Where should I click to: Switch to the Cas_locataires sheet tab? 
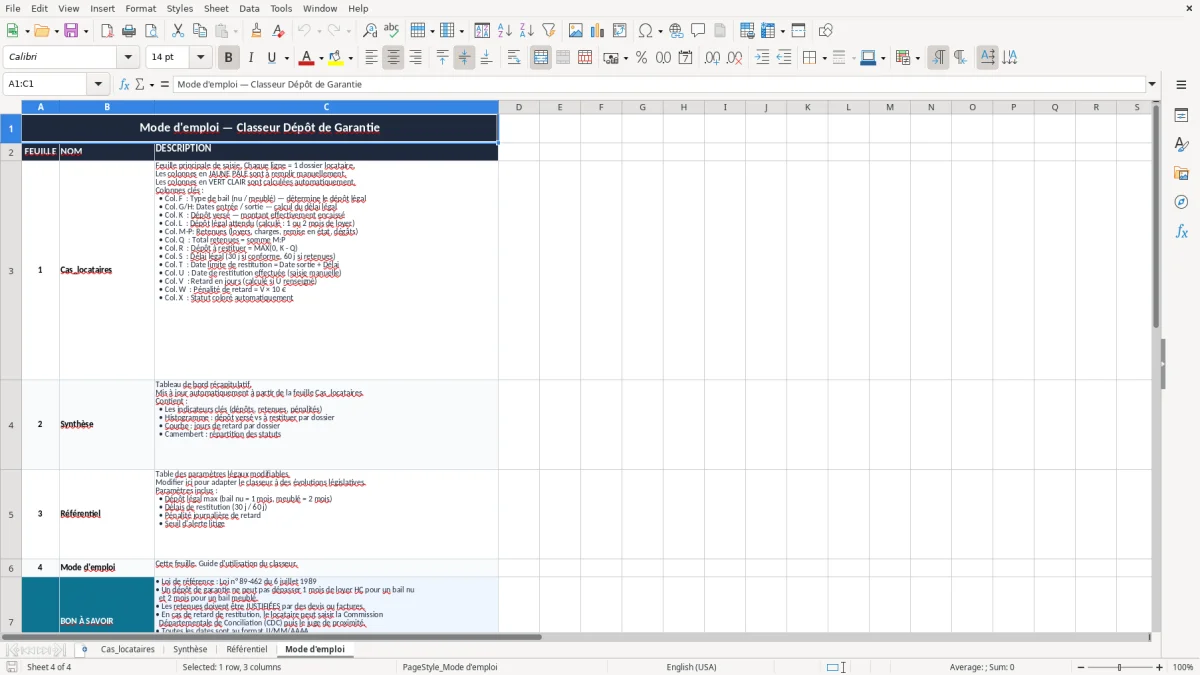[128, 649]
